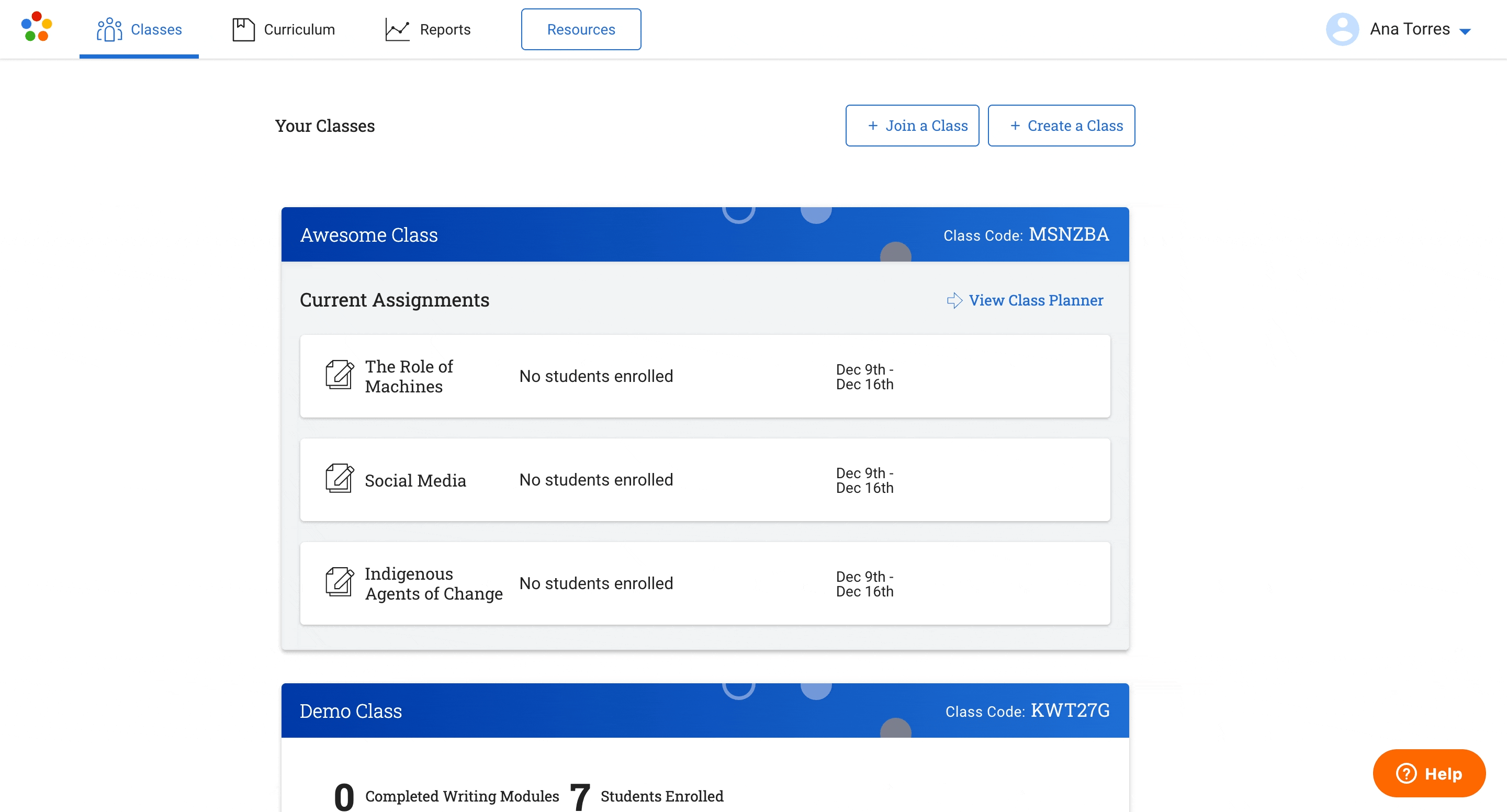1507x812 pixels.
Task: Click the Curriculum navigation icon
Action: click(244, 29)
